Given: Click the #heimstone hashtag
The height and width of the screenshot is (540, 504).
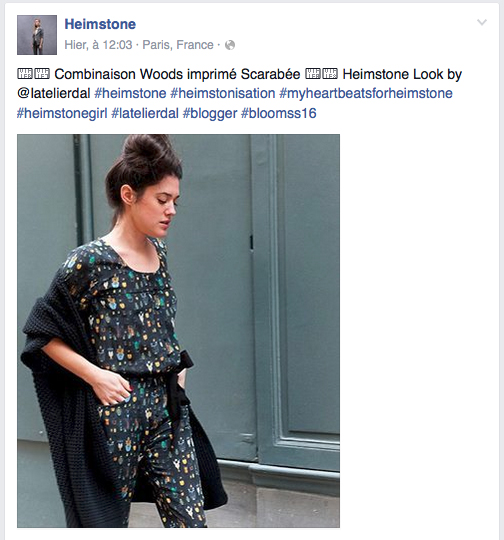Looking at the screenshot, I should coord(130,93).
